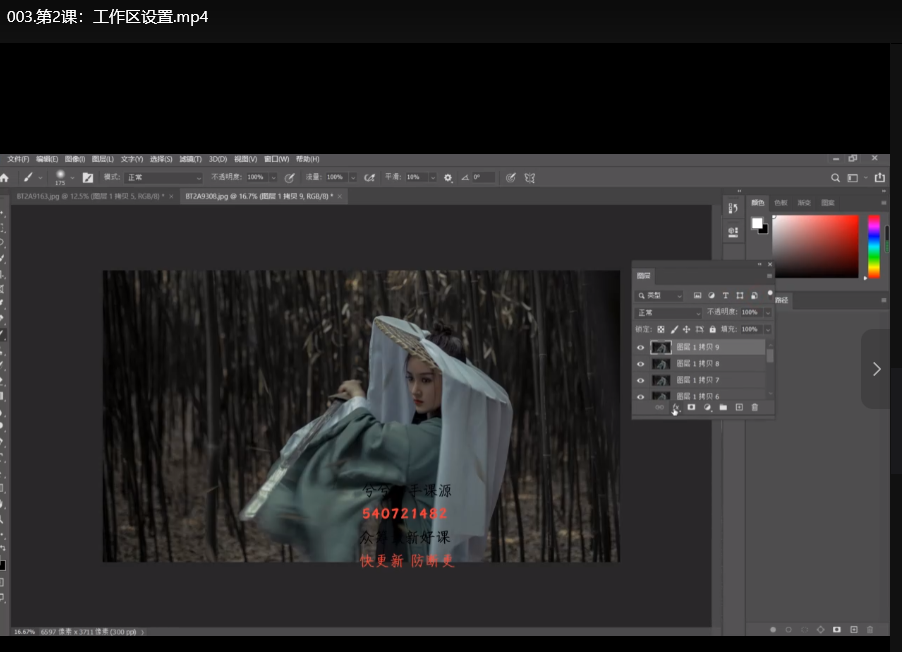Adjust the rainbow hue slider strip
Viewport: 902px width, 652px height.
pyautogui.click(x=874, y=247)
